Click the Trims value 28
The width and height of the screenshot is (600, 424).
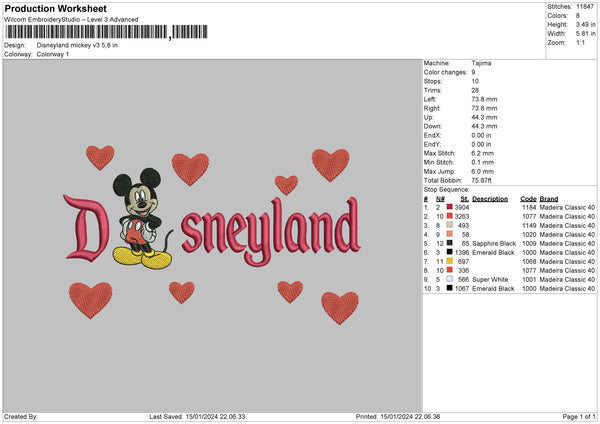tap(475, 90)
